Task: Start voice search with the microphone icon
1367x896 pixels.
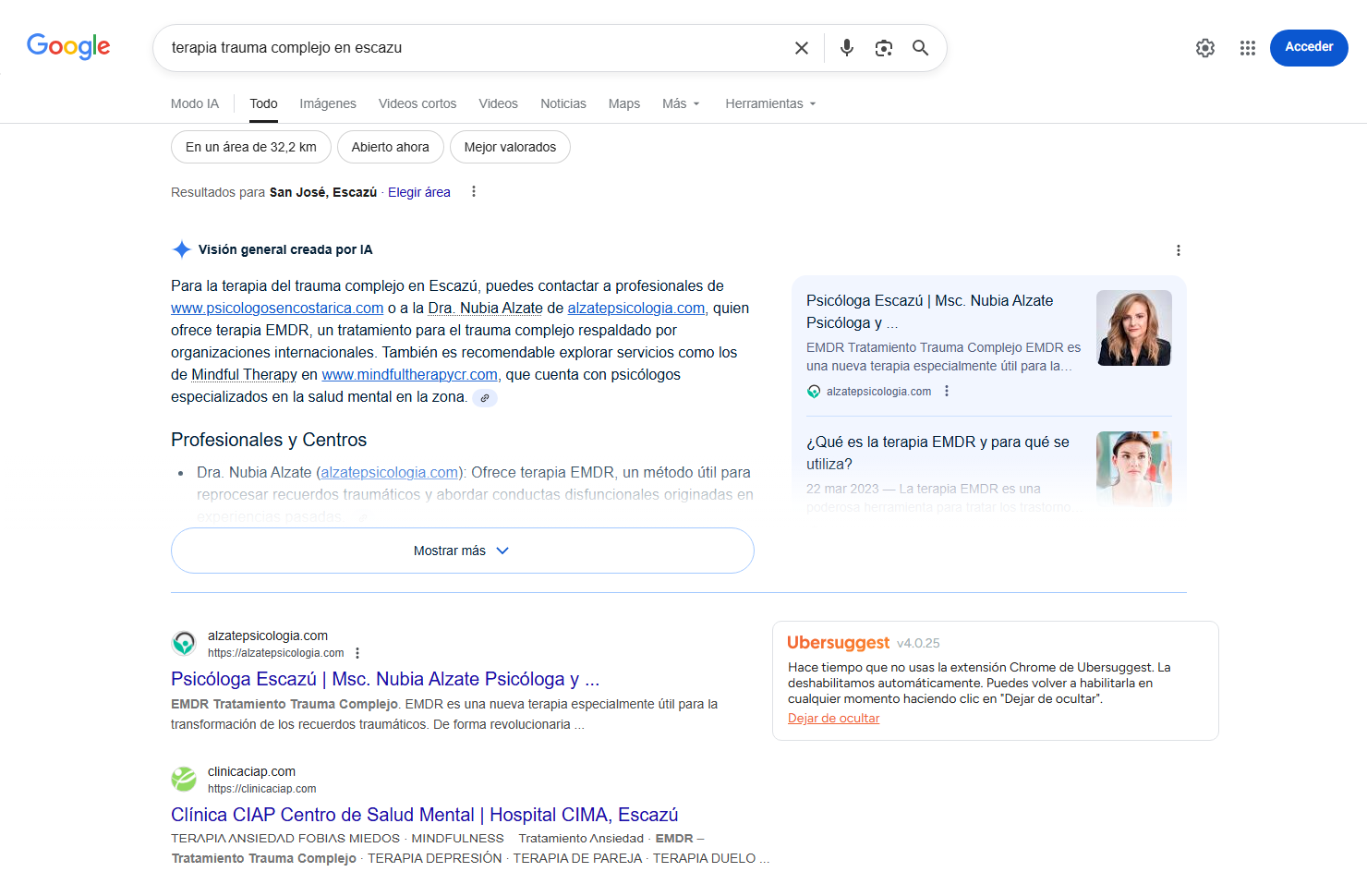Action: [x=846, y=48]
